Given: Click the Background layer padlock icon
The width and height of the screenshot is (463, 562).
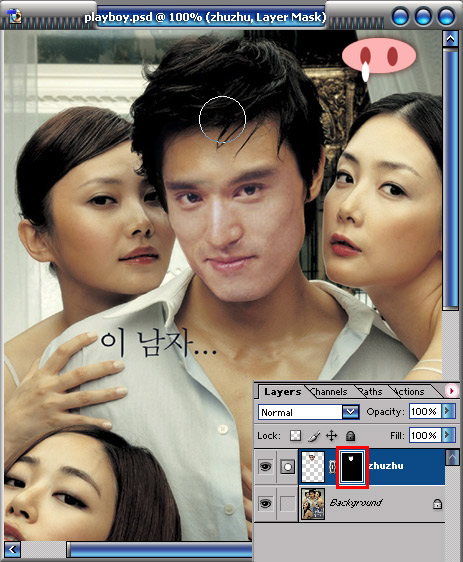Looking at the screenshot, I should tap(437, 504).
